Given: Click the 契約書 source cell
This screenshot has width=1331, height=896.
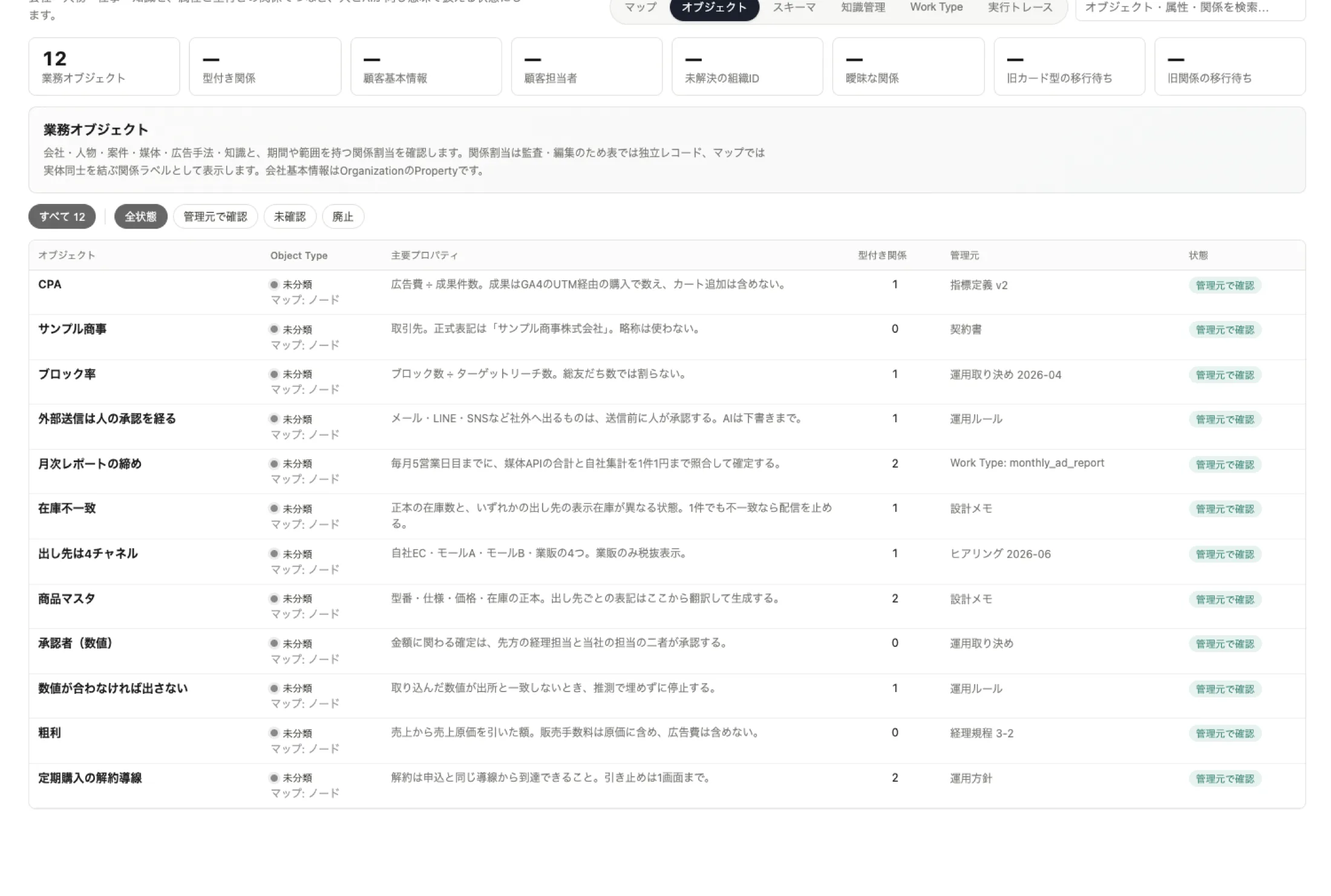Looking at the screenshot, I should point(966,329).
